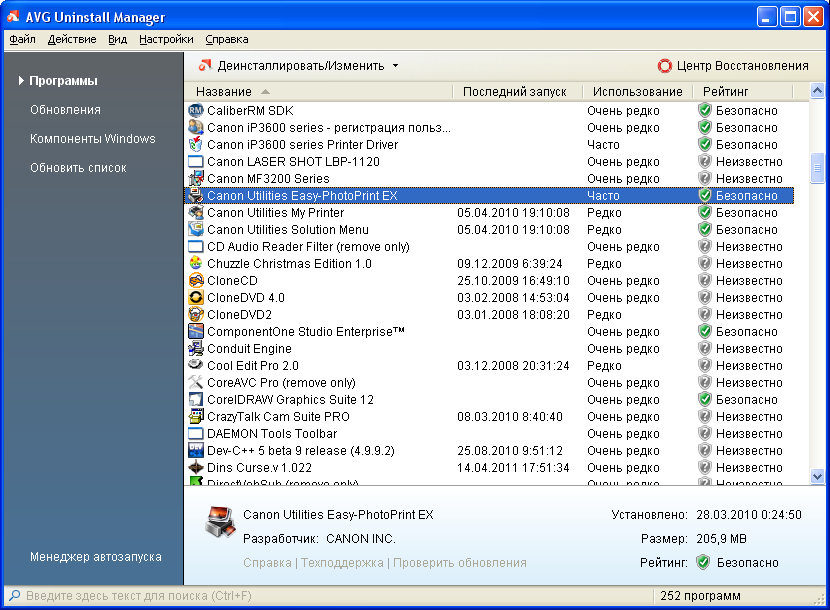The image size is (830, 610).
Task: Click the Conduit Engine icon
Action: click(196, 348)
